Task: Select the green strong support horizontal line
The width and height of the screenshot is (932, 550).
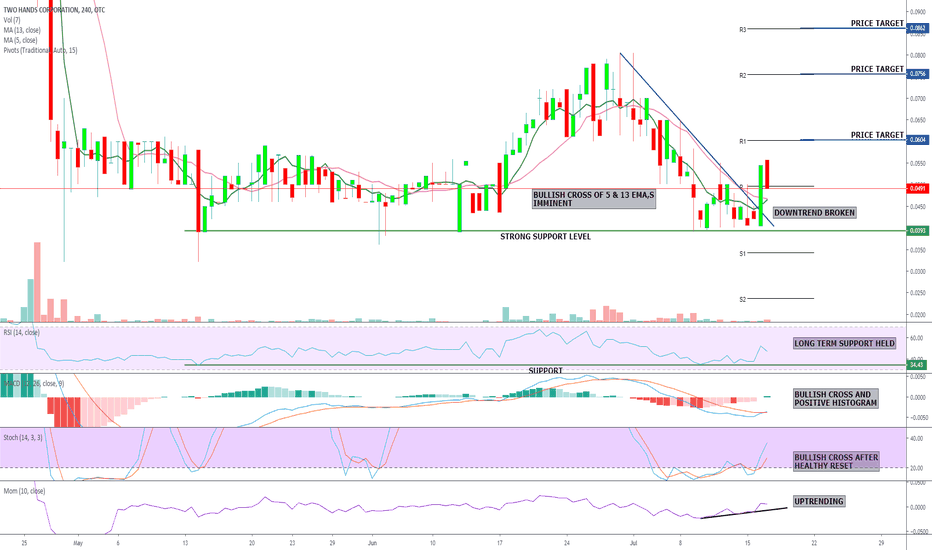Action: point(545,231)
